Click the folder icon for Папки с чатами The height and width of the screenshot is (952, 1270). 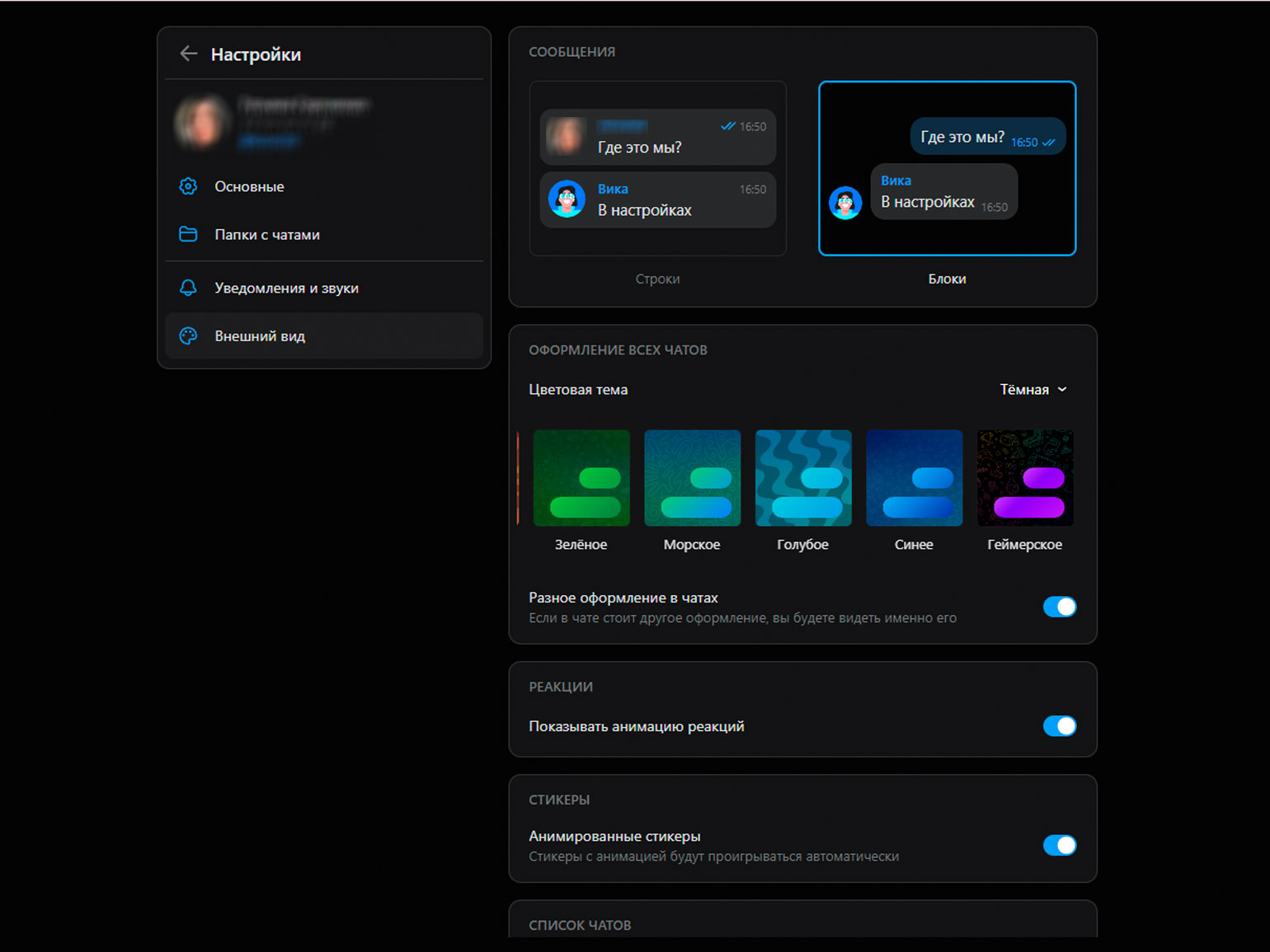tap(188, 234)
